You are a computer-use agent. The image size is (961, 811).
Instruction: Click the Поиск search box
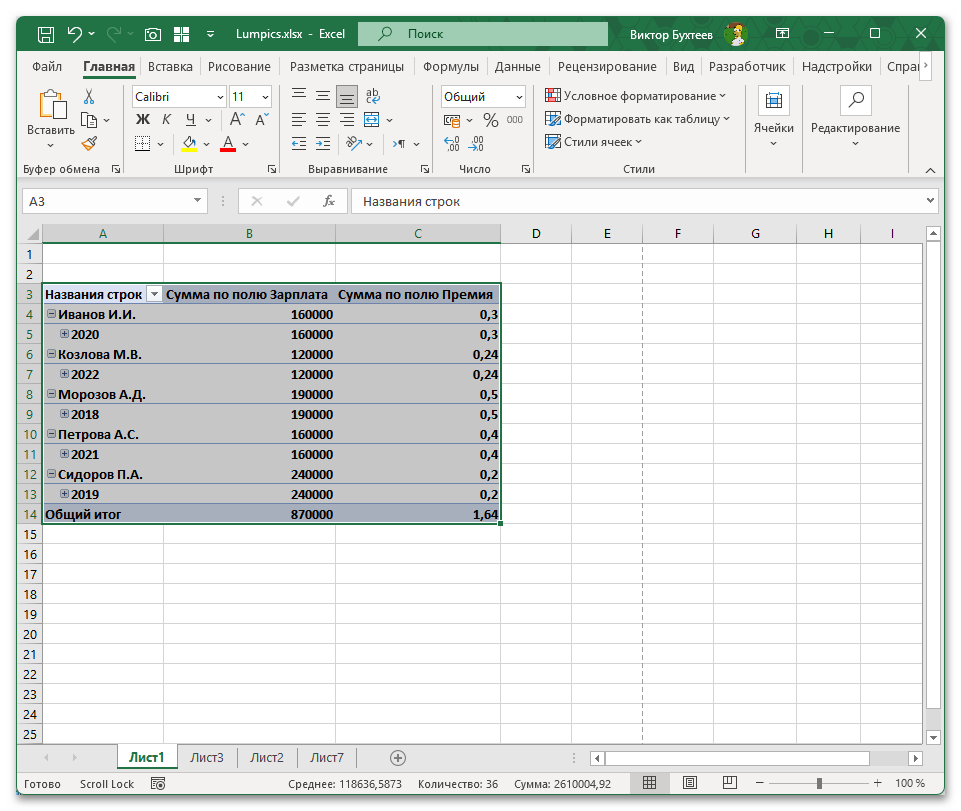coord(490,34)
